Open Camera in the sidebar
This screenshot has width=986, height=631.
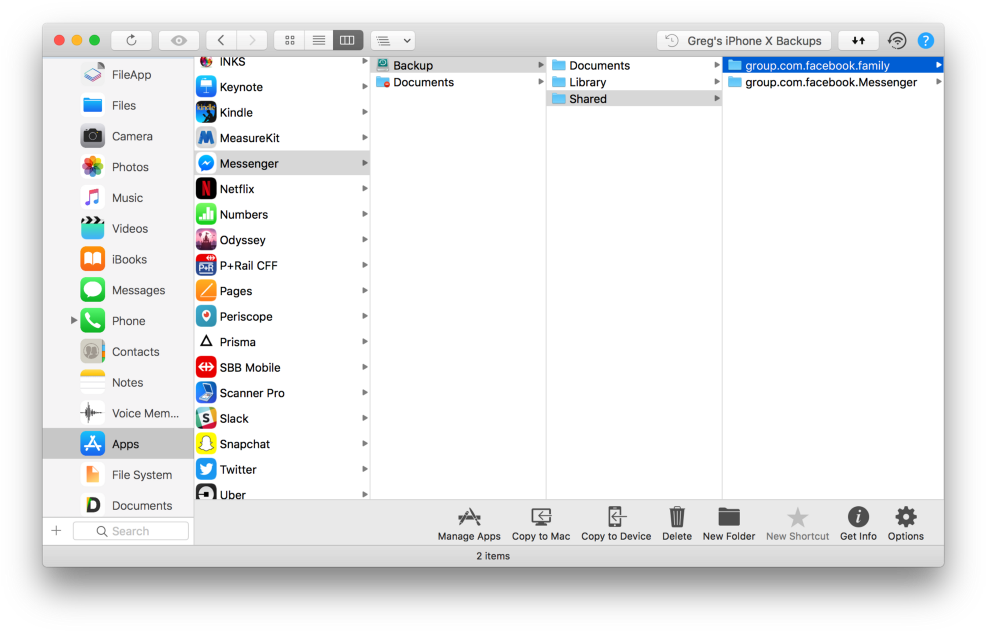pos(118,136)
